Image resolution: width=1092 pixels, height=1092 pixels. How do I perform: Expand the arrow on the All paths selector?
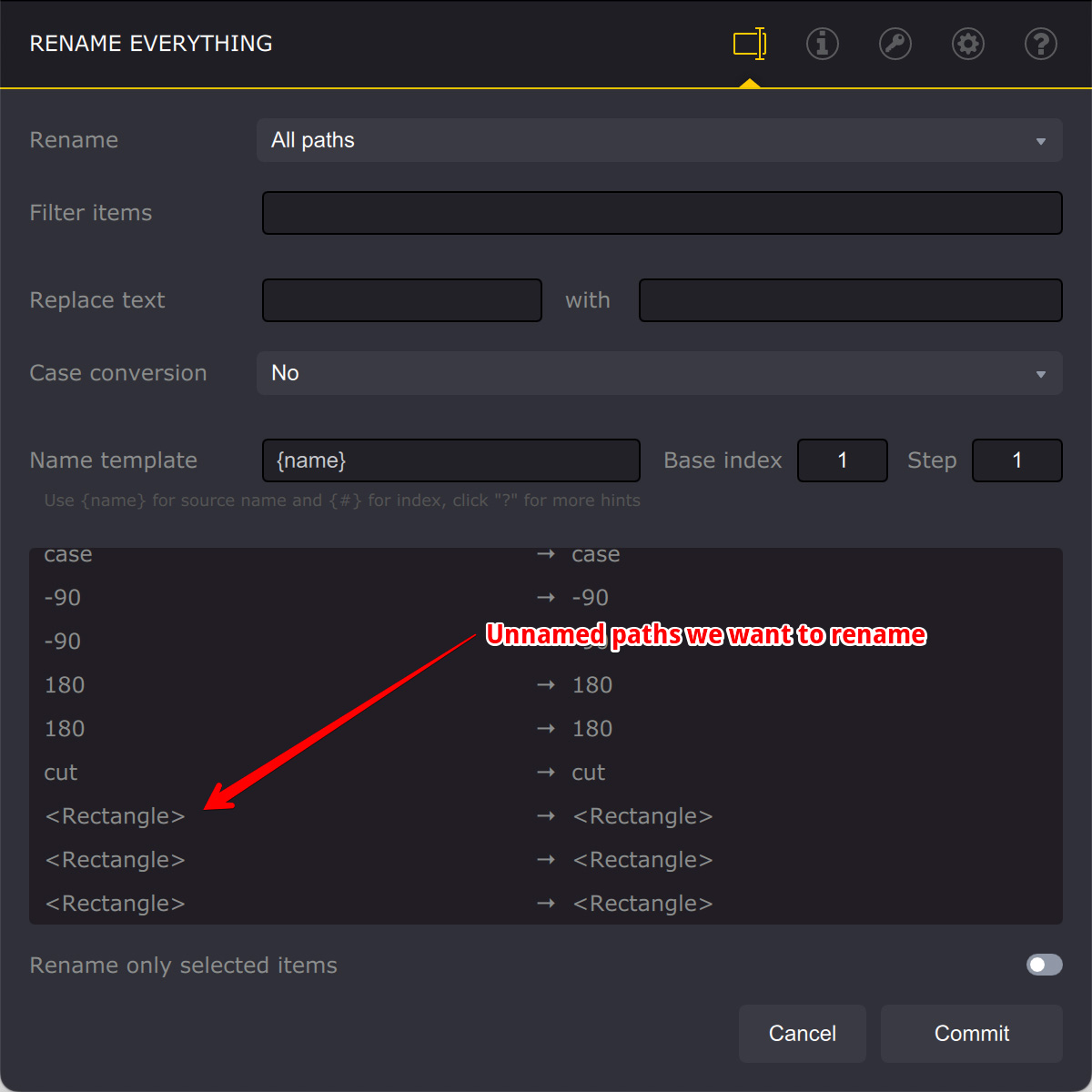(x=1041, y=140)
